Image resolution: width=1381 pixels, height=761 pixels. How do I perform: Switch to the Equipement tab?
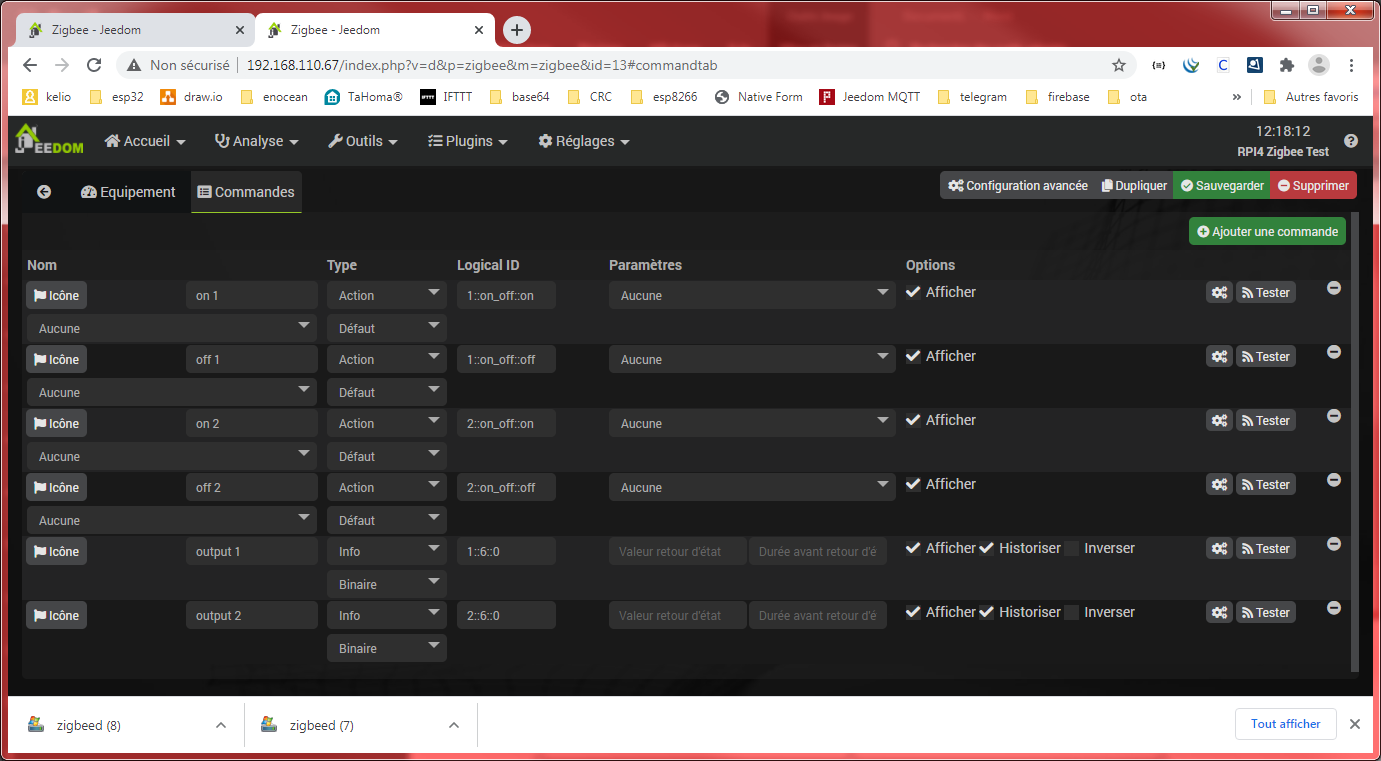[128, 192]
